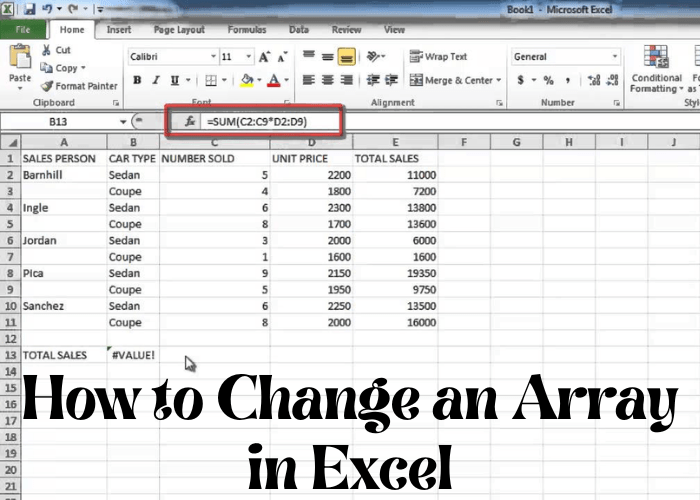
Task: Toggle Center text alignment
Action: coord(328,80)
